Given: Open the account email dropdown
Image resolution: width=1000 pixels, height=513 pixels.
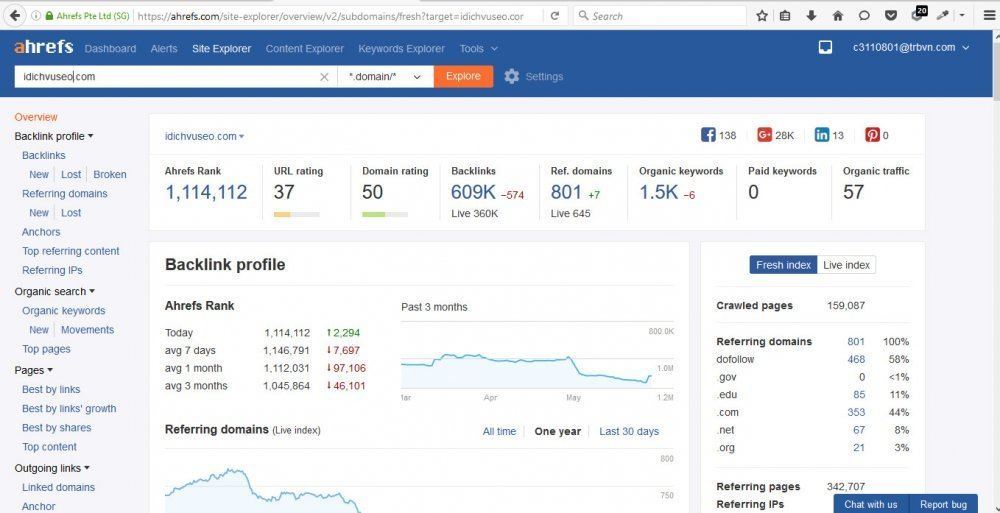Looking at the screenshot, I should point(911,47).
